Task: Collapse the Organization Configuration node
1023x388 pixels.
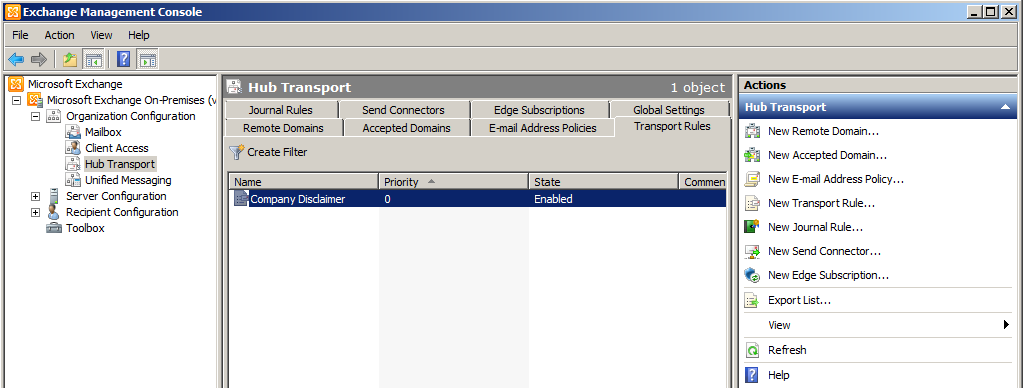Action: point(35,116)
